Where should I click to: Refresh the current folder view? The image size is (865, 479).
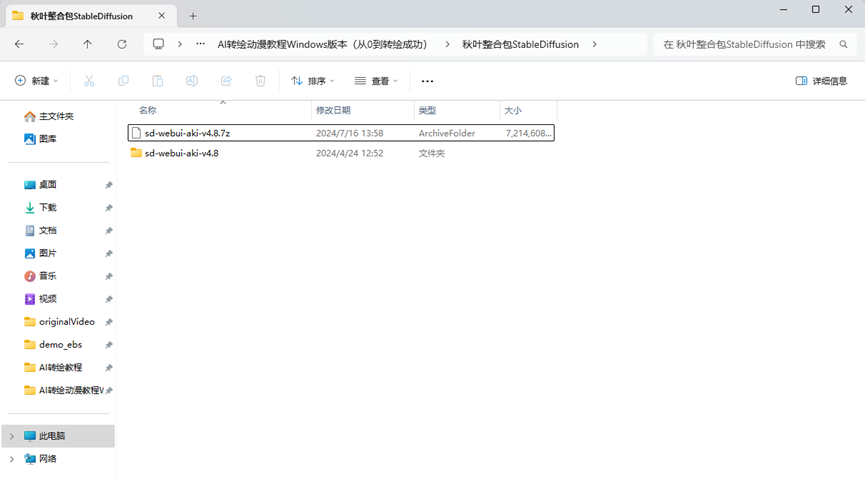click(x=122, y=44)
